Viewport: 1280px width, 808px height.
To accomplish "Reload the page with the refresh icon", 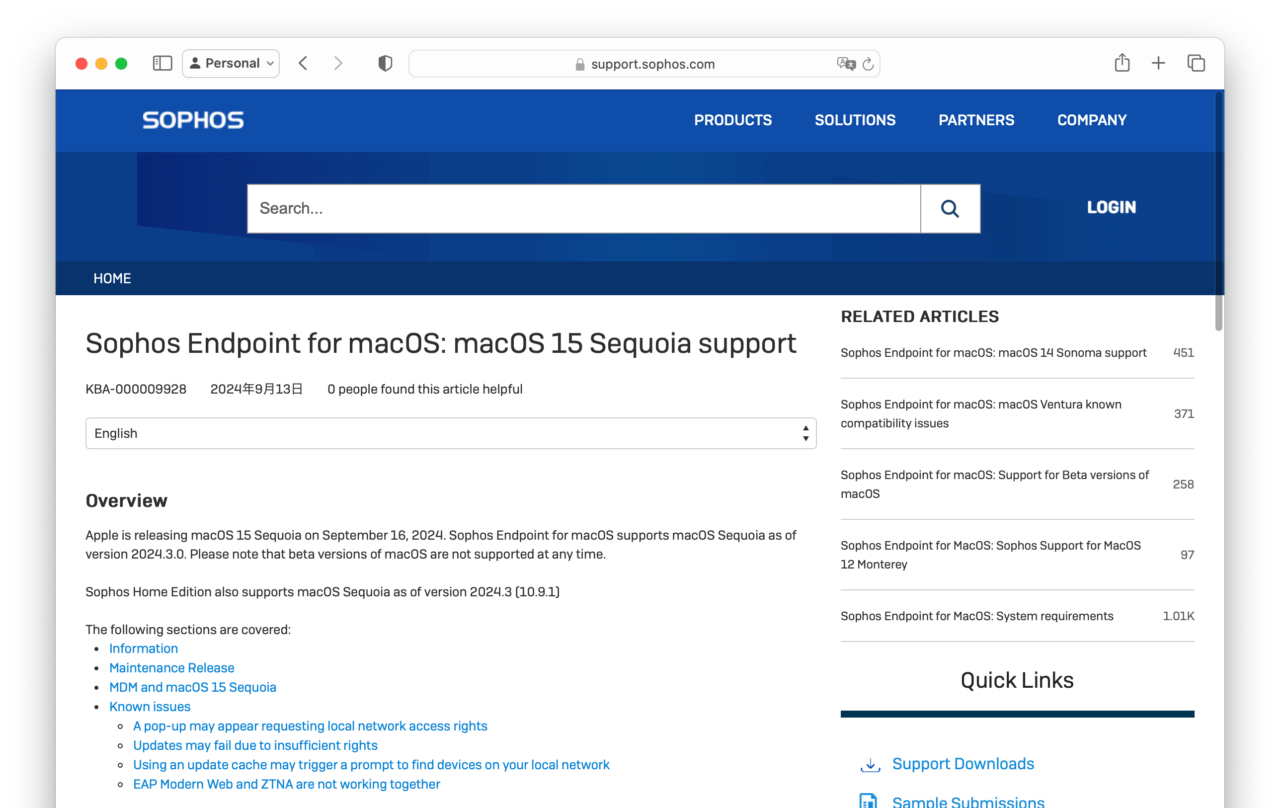I will click(868, 64).
